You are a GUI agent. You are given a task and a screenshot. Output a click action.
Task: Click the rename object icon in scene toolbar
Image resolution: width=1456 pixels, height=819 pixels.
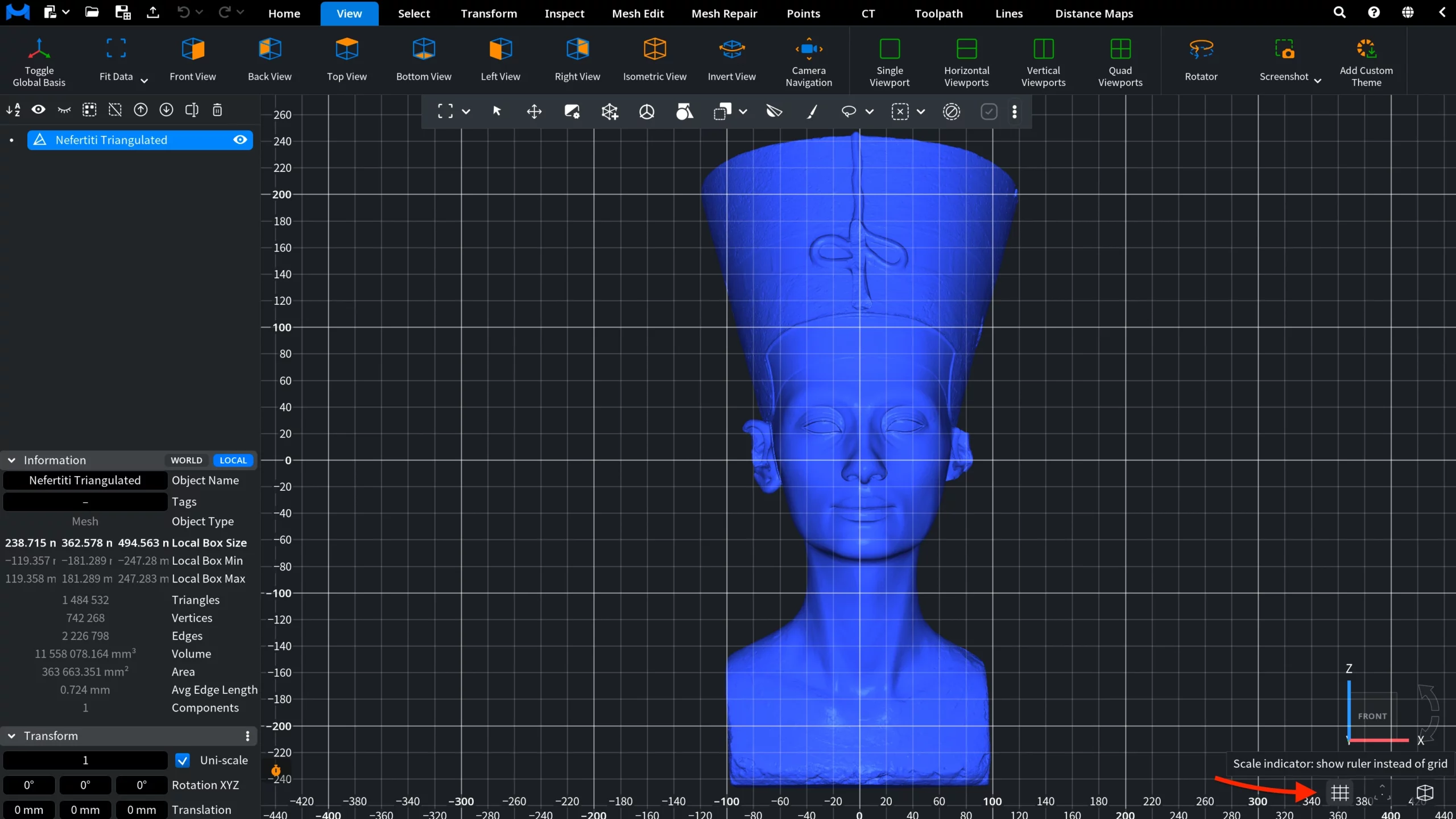coord(192,110)
